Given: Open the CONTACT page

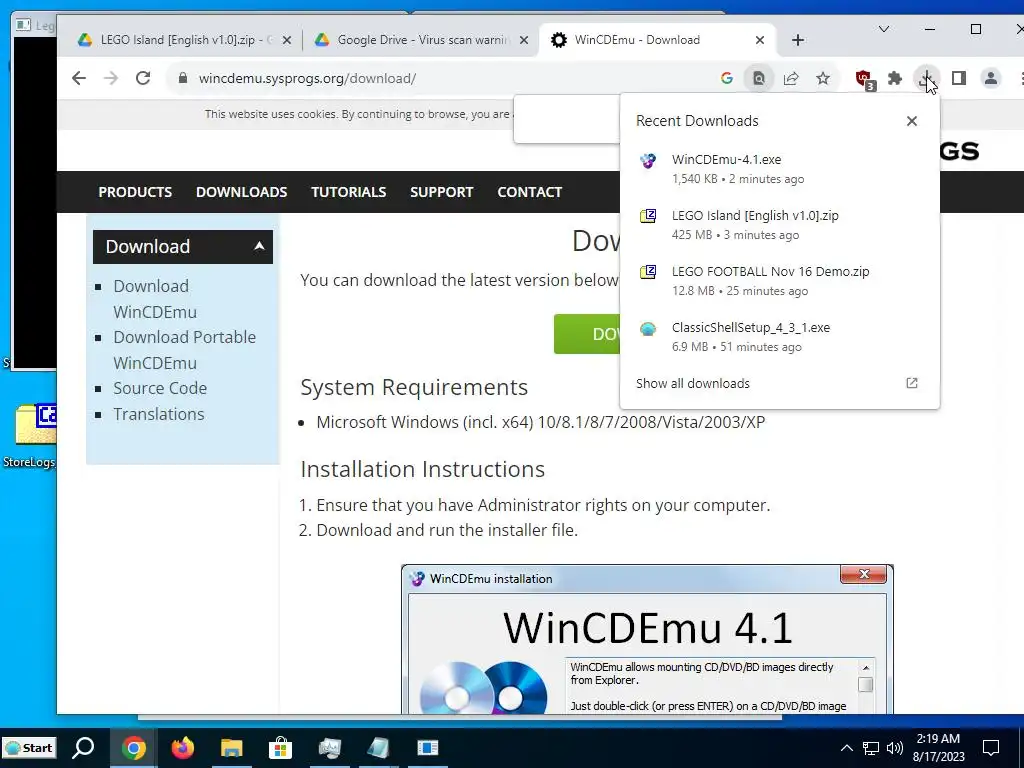Looking at the screenshot, I should tap(530, 192).
